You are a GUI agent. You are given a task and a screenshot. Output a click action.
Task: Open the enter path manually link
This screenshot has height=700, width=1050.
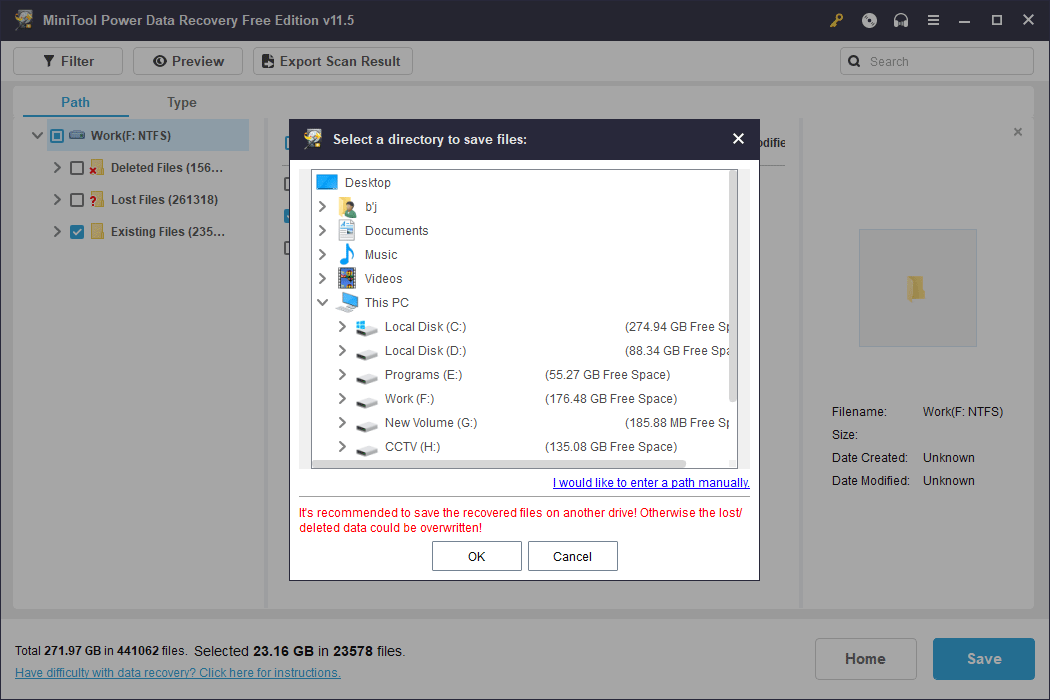click(650, 482)
